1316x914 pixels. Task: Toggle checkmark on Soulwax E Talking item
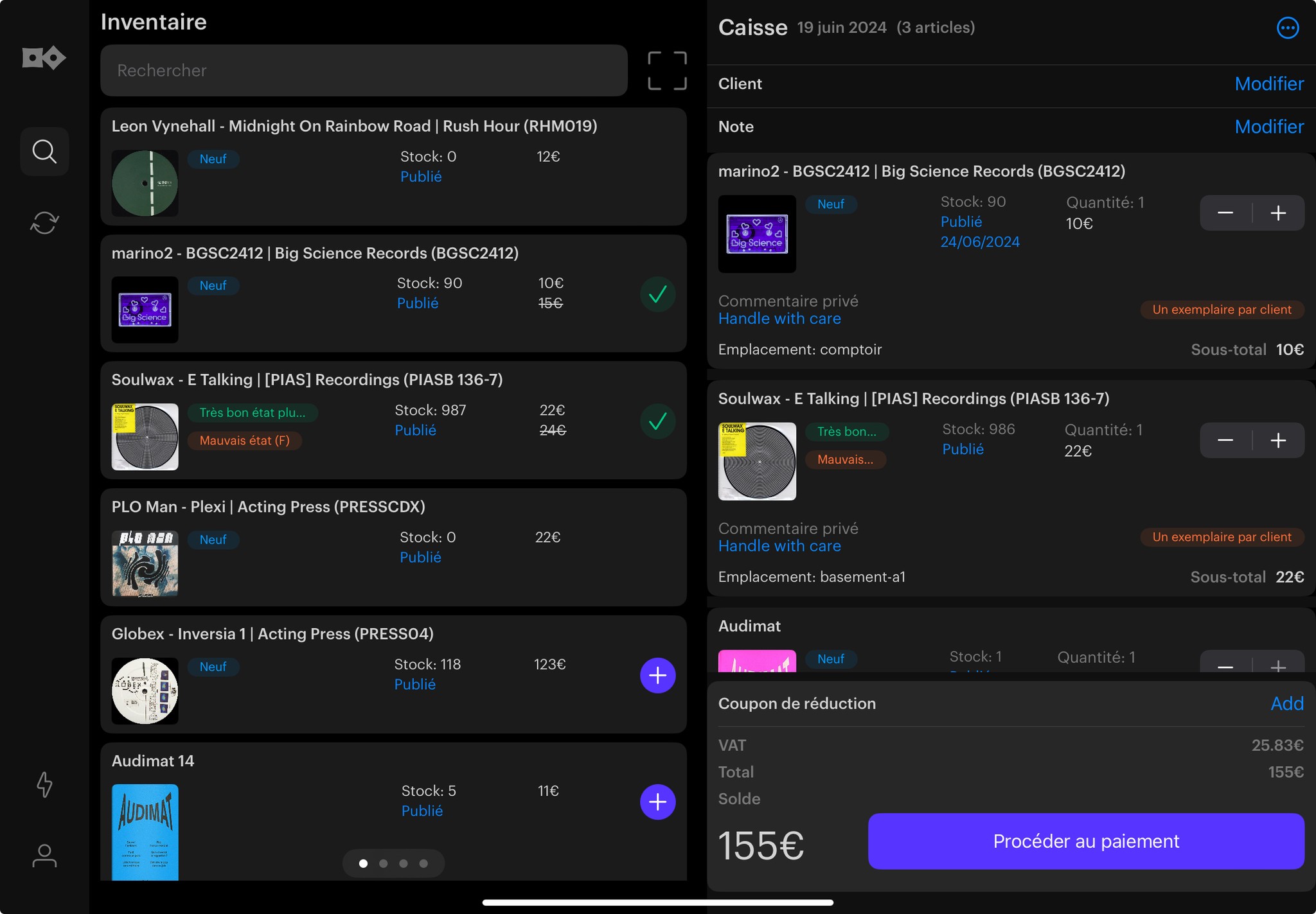(657, 421)
